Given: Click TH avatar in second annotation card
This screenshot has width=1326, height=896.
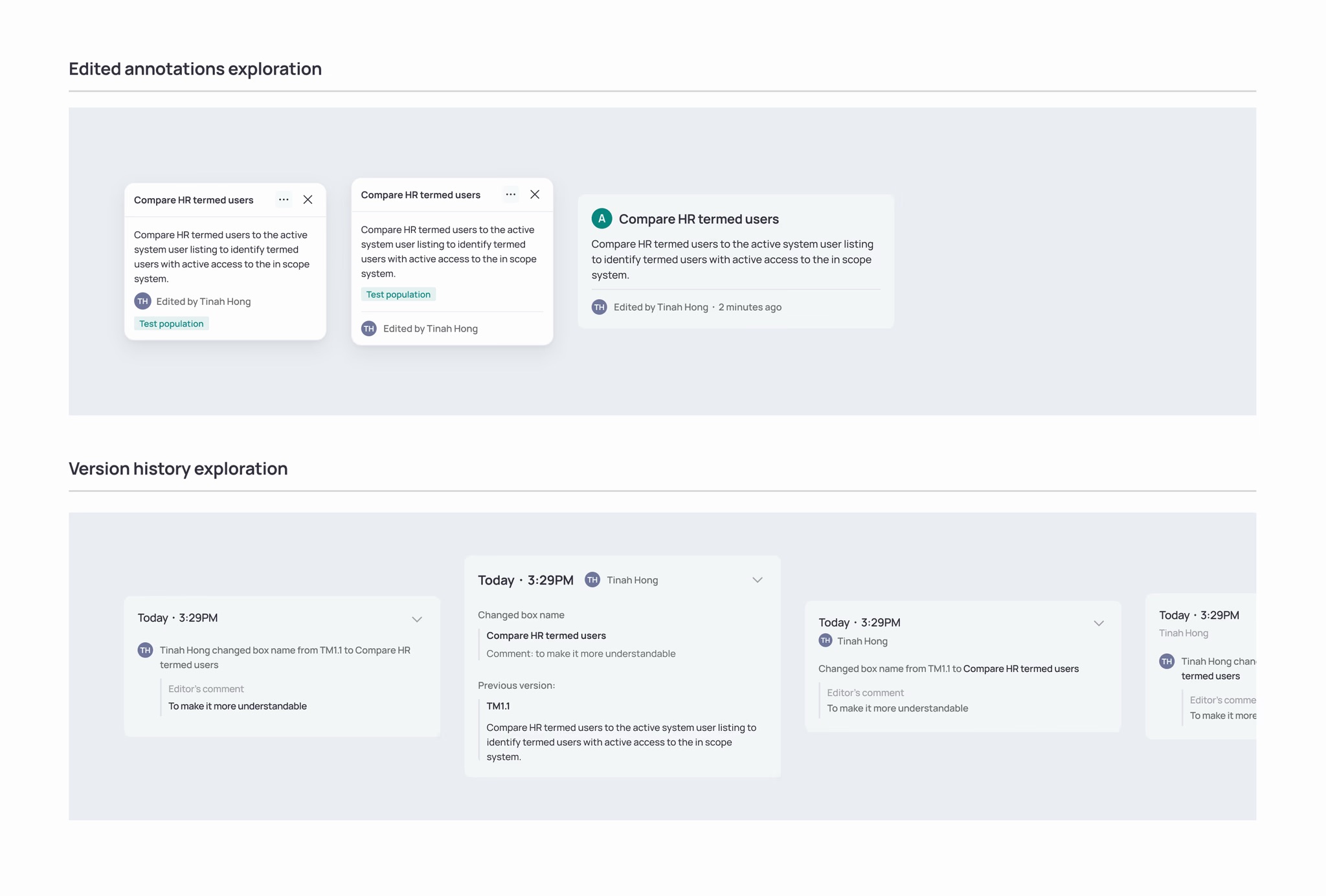Looking at the screenshot, I should [369, 328].
